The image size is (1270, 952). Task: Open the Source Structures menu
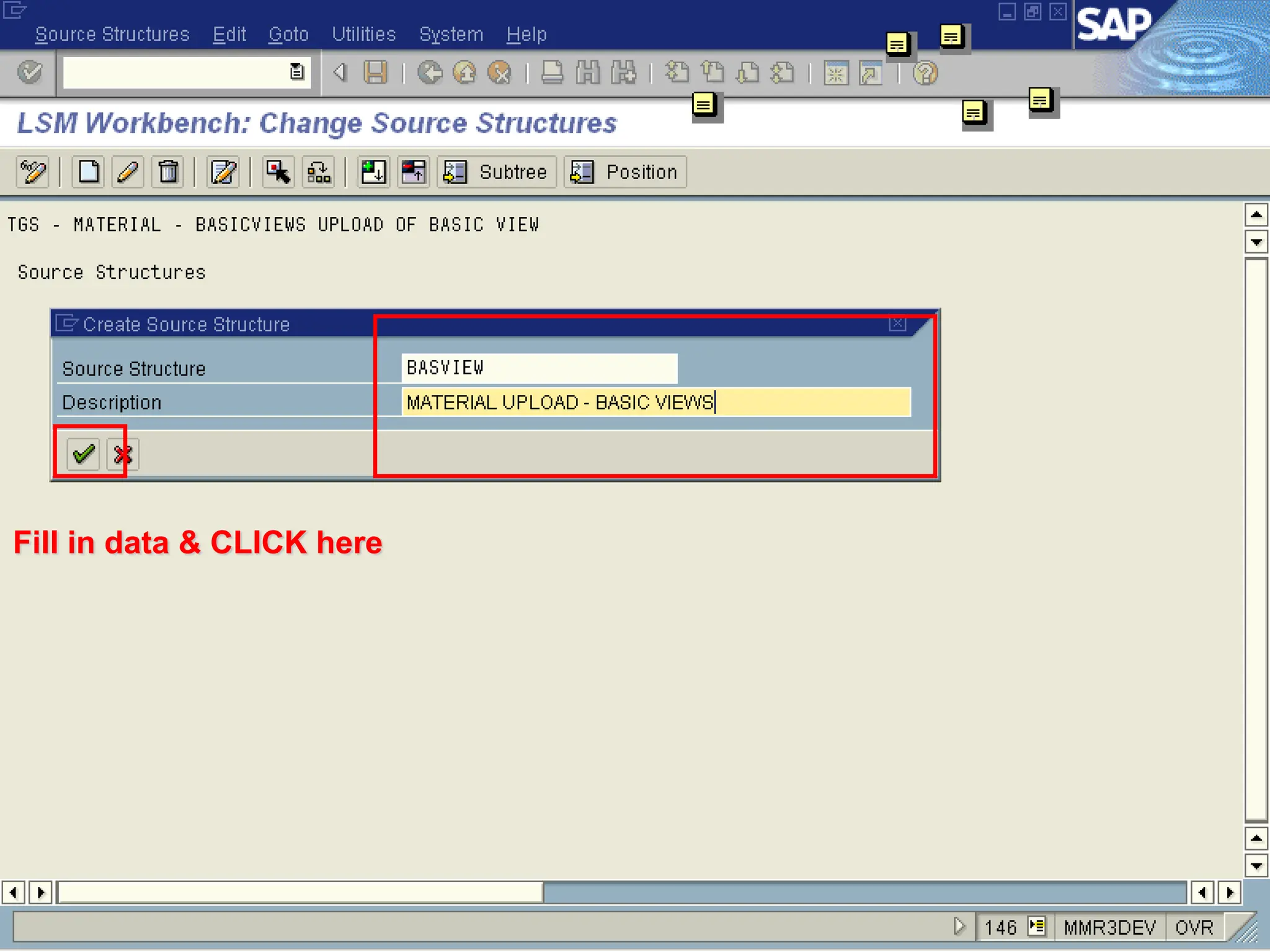112,34
